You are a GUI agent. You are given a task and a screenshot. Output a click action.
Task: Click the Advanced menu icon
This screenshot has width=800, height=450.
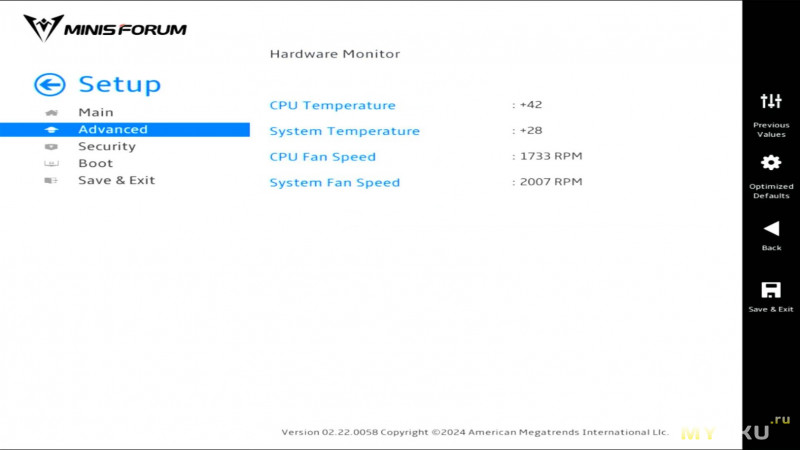pyautogui.click(x=51, y=130)
